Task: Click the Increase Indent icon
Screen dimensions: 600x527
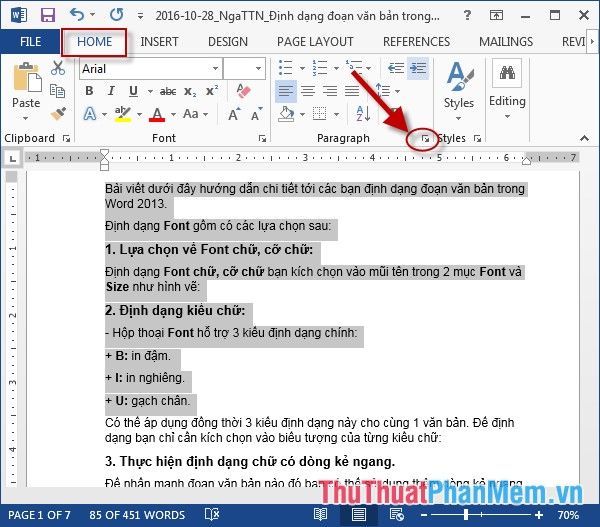Action: click(417, 68)
